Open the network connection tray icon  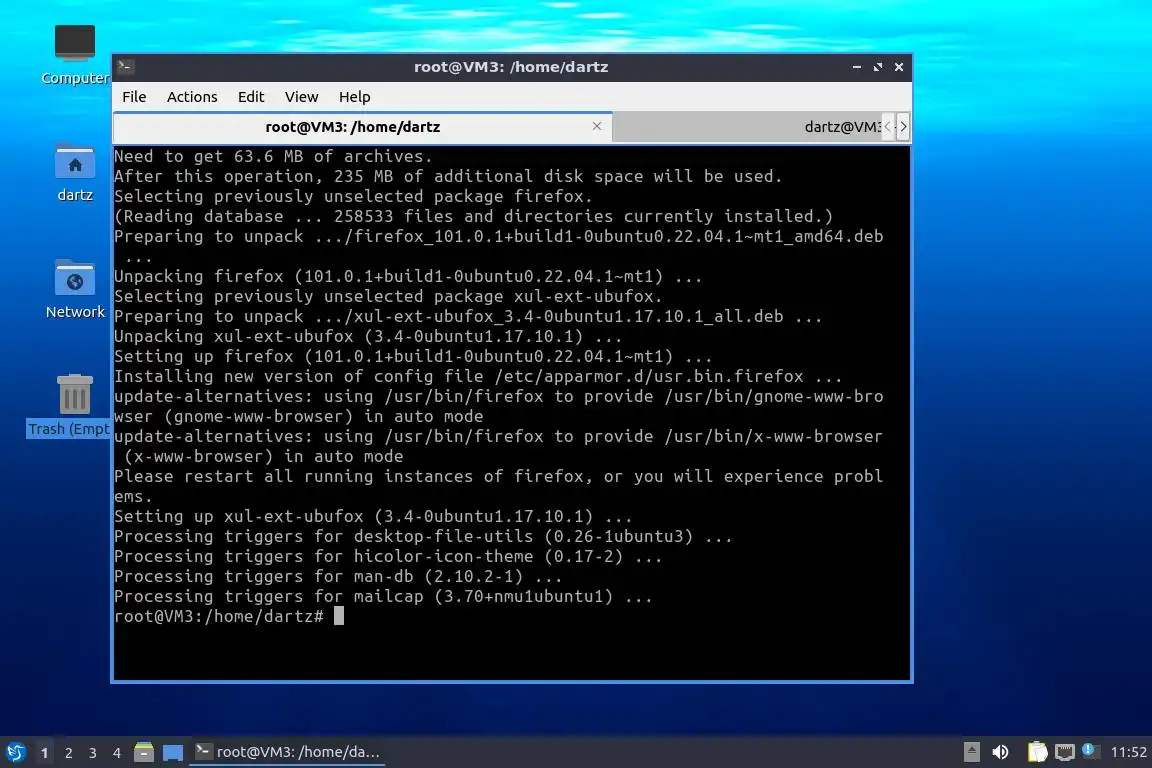[1065, 752]
